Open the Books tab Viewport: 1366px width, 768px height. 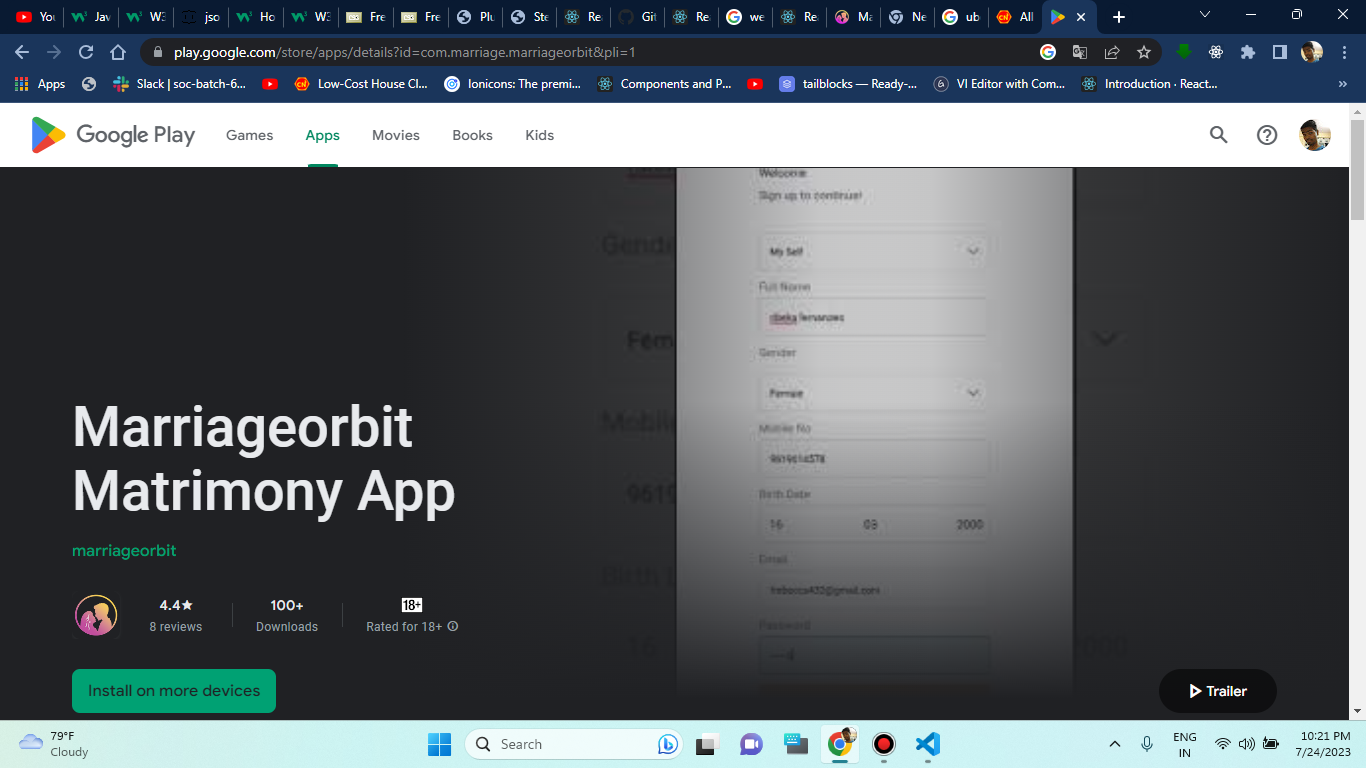pos(472,135)
